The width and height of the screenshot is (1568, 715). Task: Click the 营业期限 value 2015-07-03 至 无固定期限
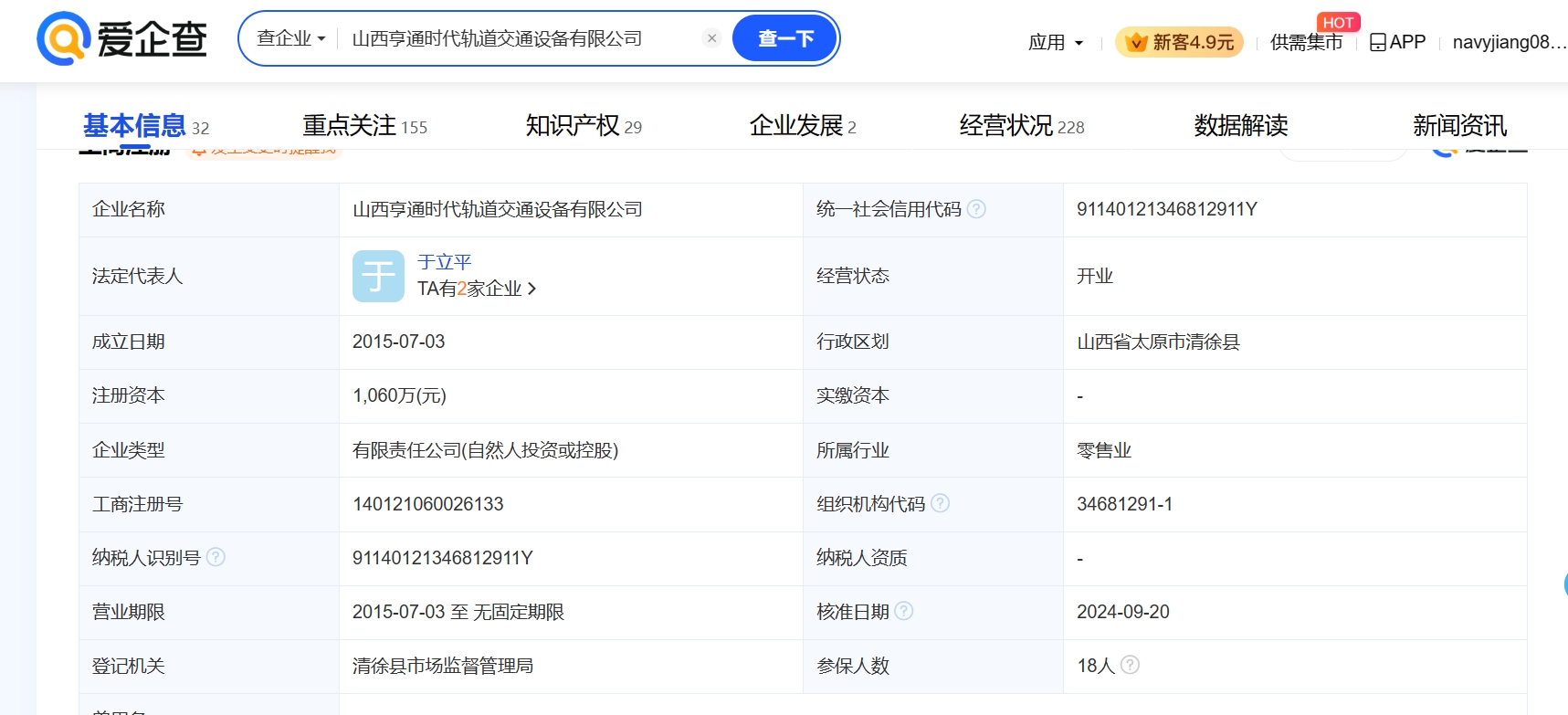coord(458,612)
